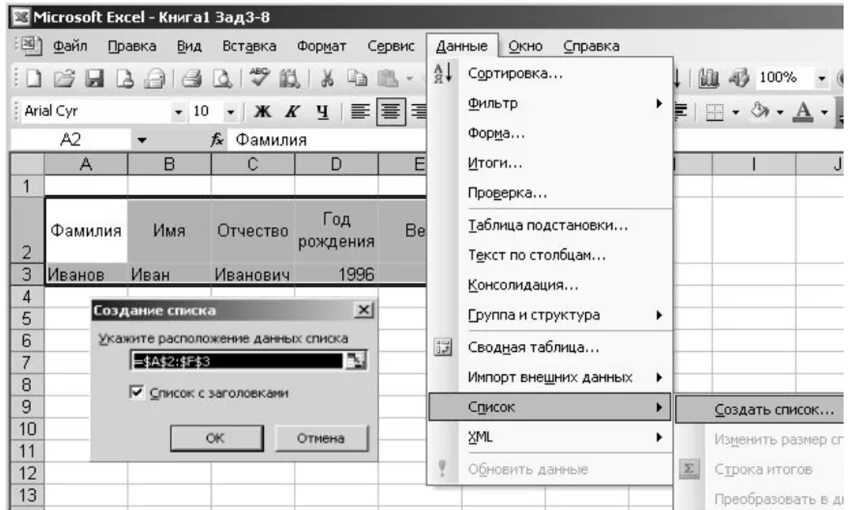The image size is (854, 510).
Task: Click the New document icon
Action: [x=34, y=78]
